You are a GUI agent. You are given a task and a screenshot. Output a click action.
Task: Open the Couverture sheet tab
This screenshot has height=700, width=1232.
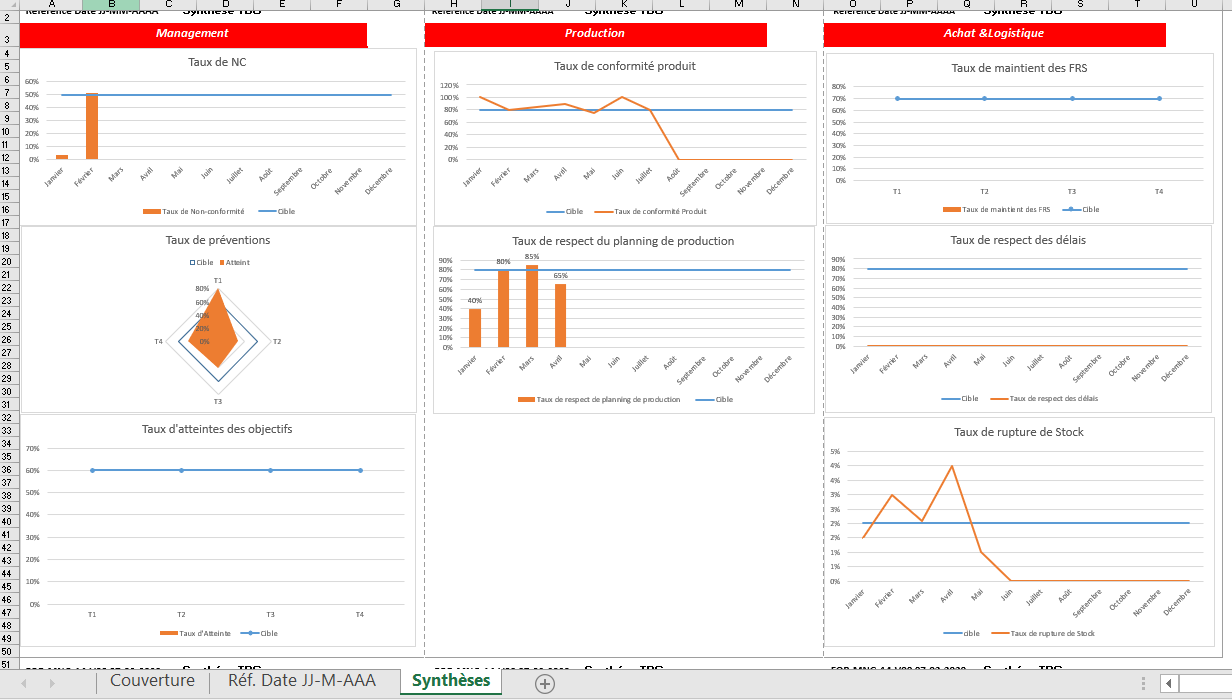coord(152,681)
